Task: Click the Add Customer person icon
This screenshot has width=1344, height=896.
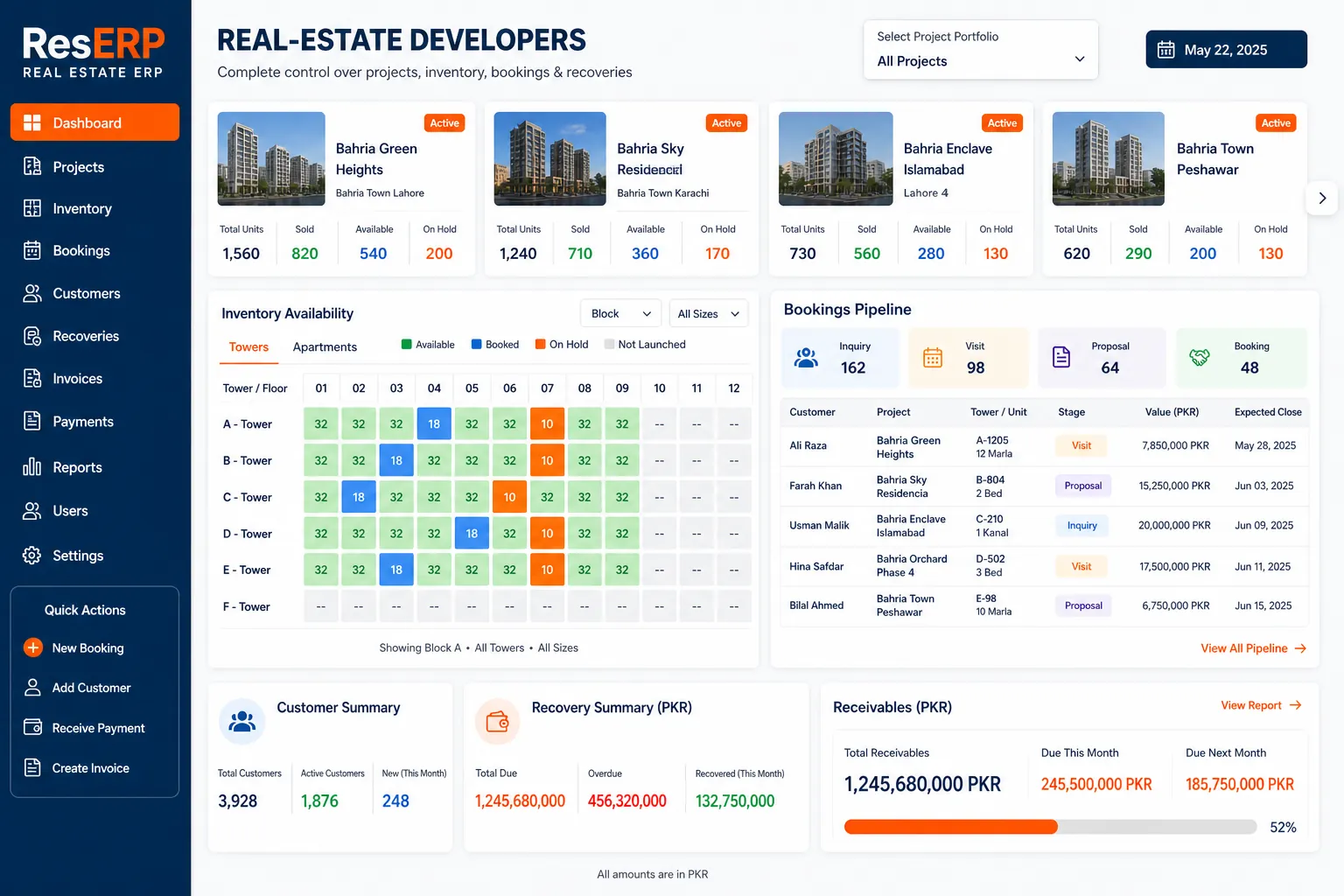Action: (32, 688)
